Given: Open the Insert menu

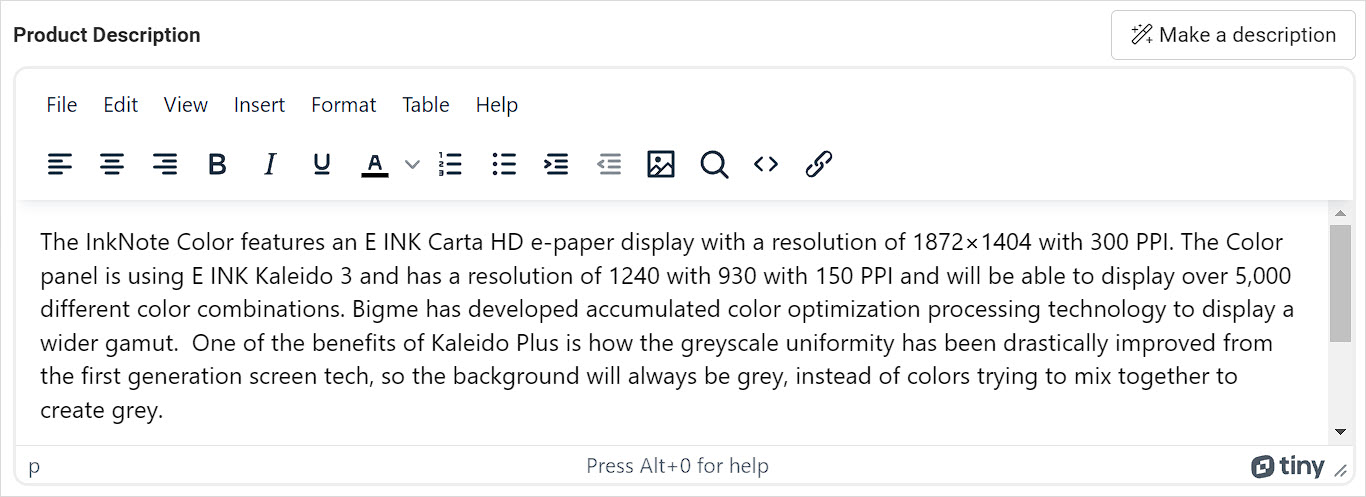Looking at the screenshot, I should (259, 105).
